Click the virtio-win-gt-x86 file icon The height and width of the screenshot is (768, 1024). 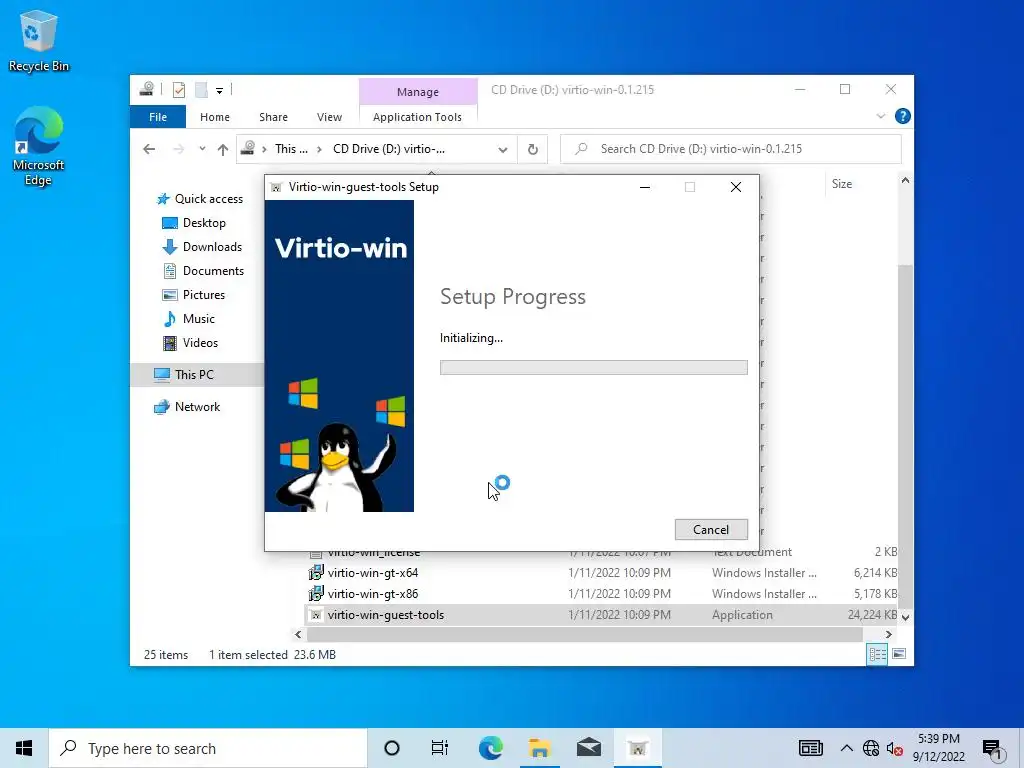316,594
